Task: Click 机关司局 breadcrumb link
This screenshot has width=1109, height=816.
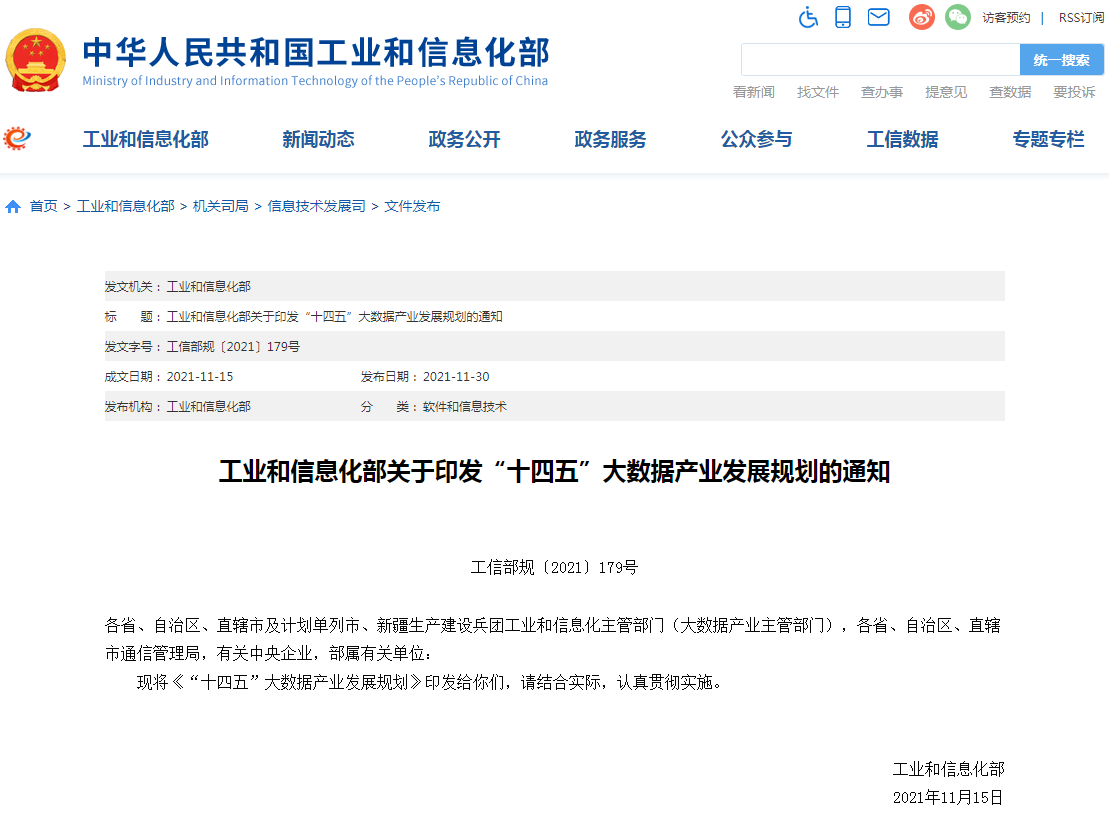Action: click(221, 206)
